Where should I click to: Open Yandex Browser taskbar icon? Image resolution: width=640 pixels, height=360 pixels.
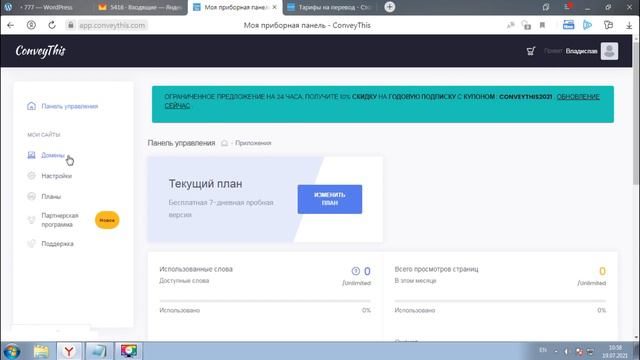69,351
